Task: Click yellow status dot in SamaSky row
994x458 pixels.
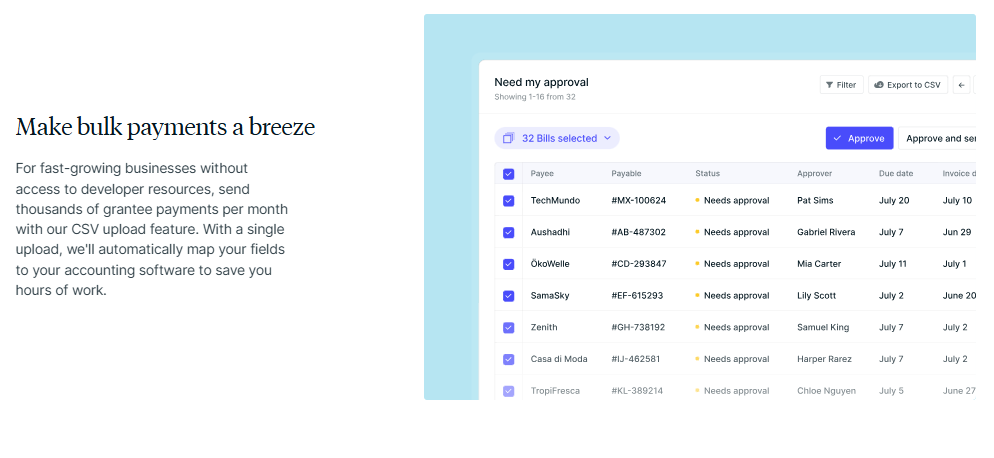Action: tap(698, 296)
